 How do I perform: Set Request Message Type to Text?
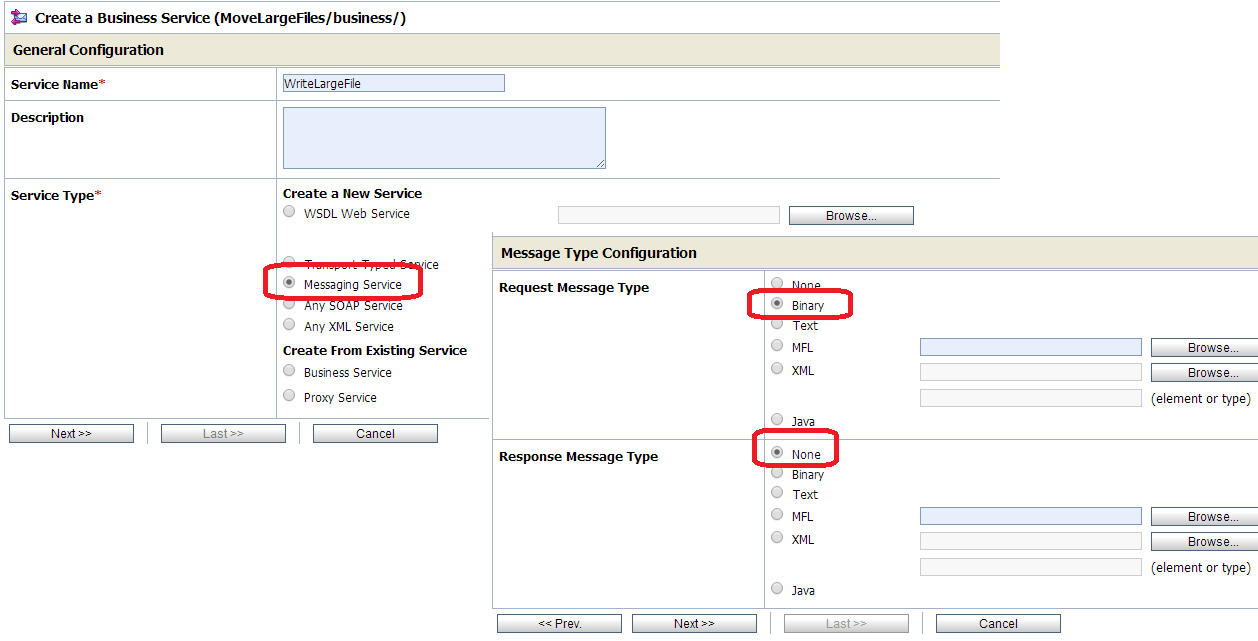777,325
